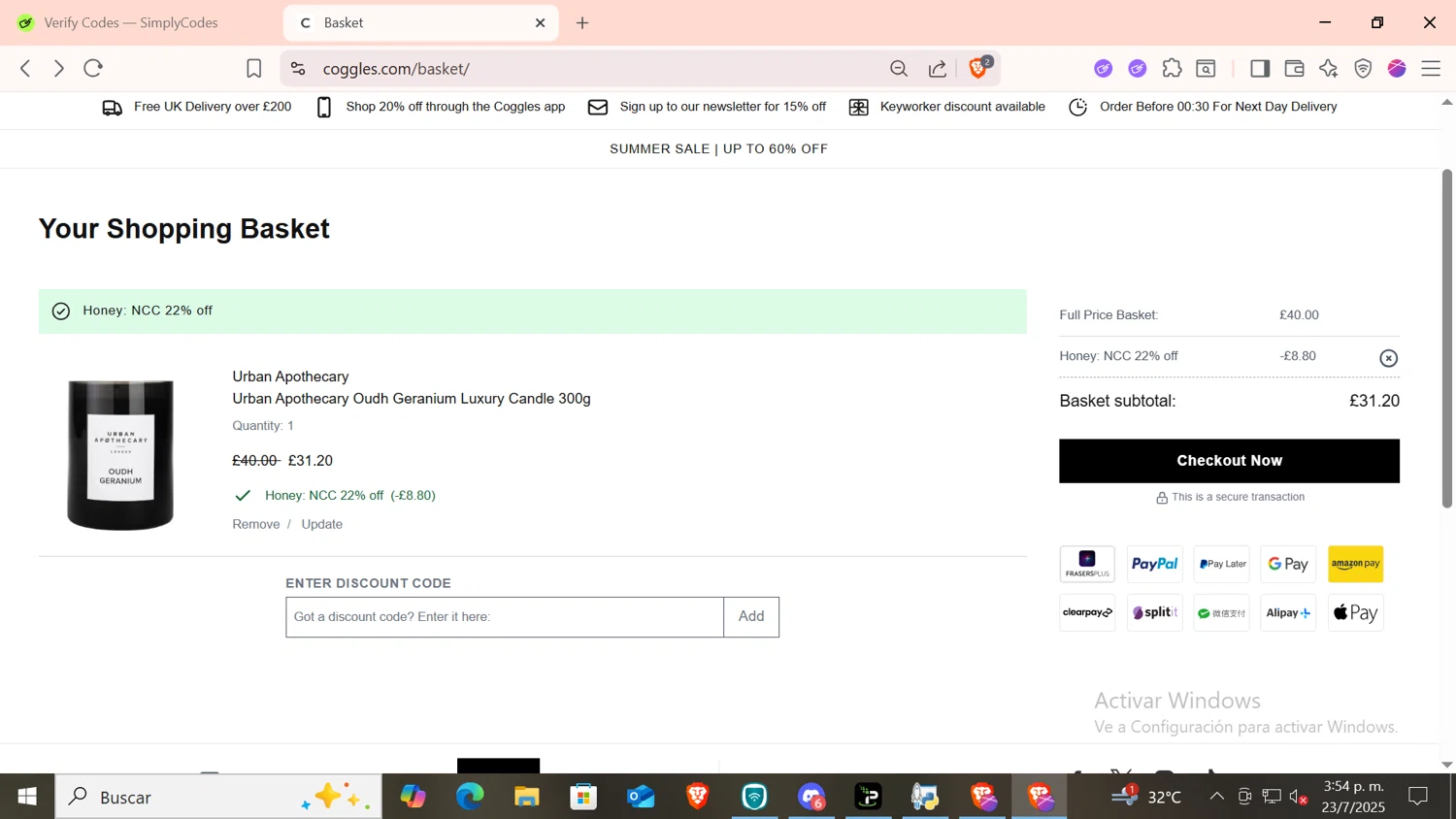Click the Oudh Geranium candle thumbnail
This screenshot has width=1456, height=819.
click(x=120, y=454)
